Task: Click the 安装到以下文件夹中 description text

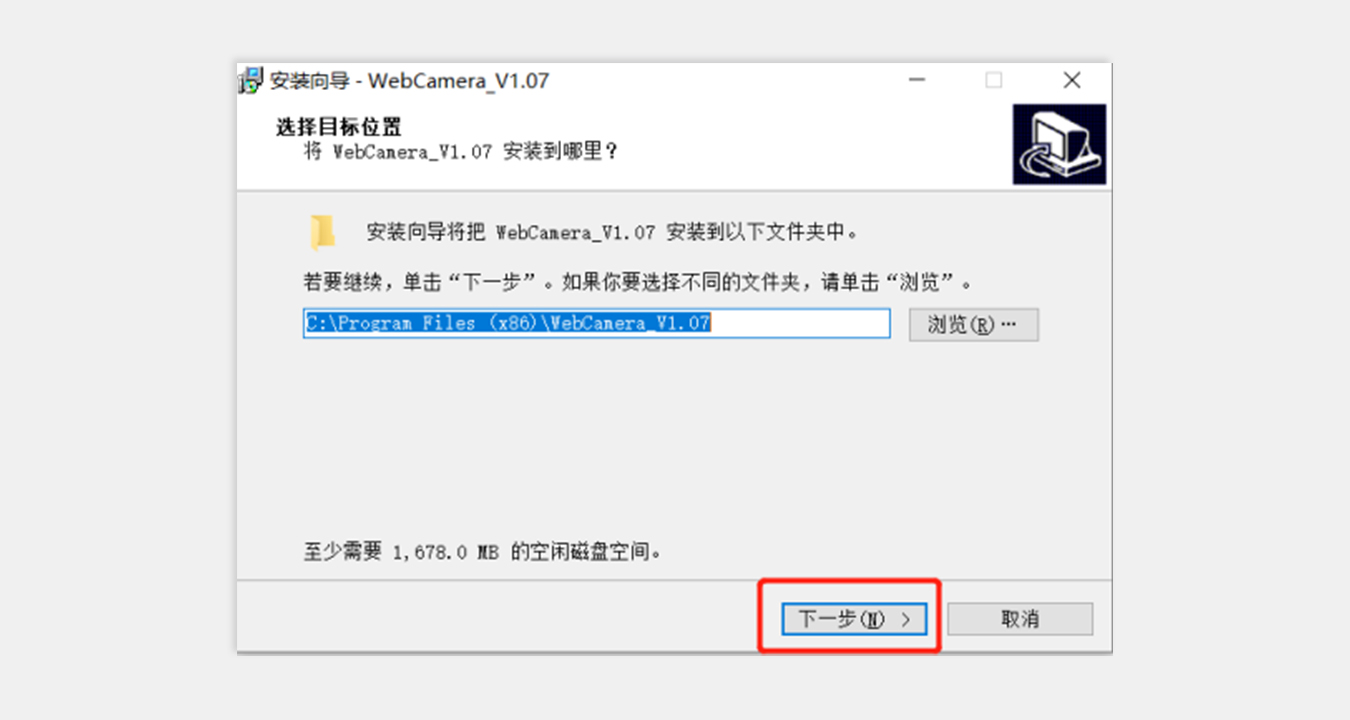Action: tap(612, 232)
